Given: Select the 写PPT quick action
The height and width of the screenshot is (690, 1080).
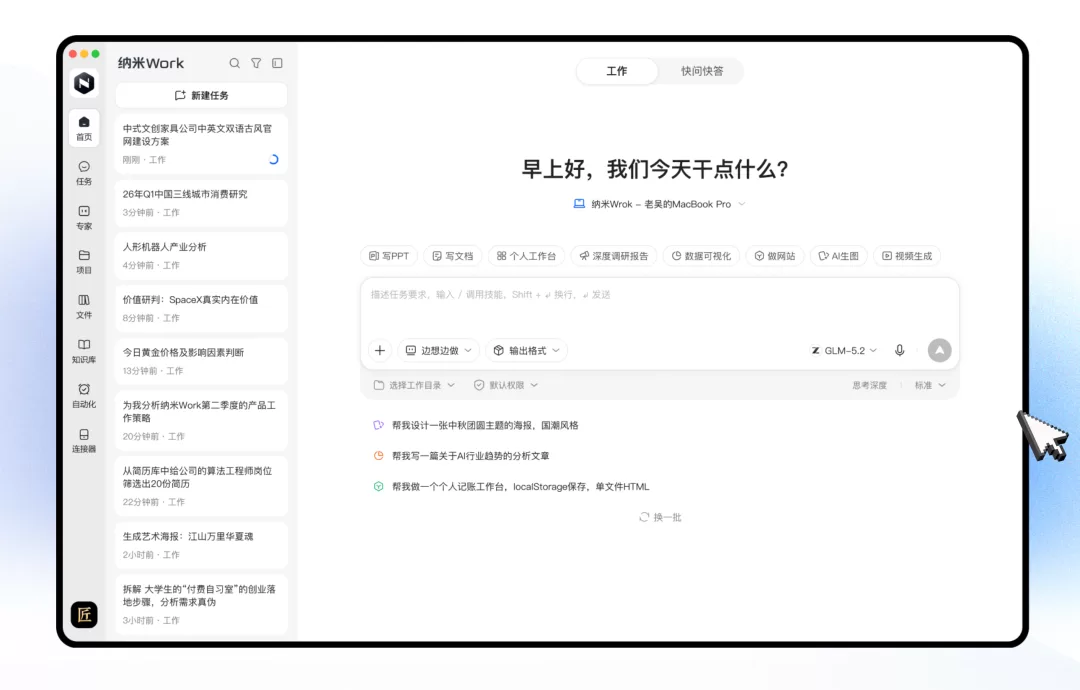Looking at the screenshot, I should pyautogui.click(x=389, y=256).
